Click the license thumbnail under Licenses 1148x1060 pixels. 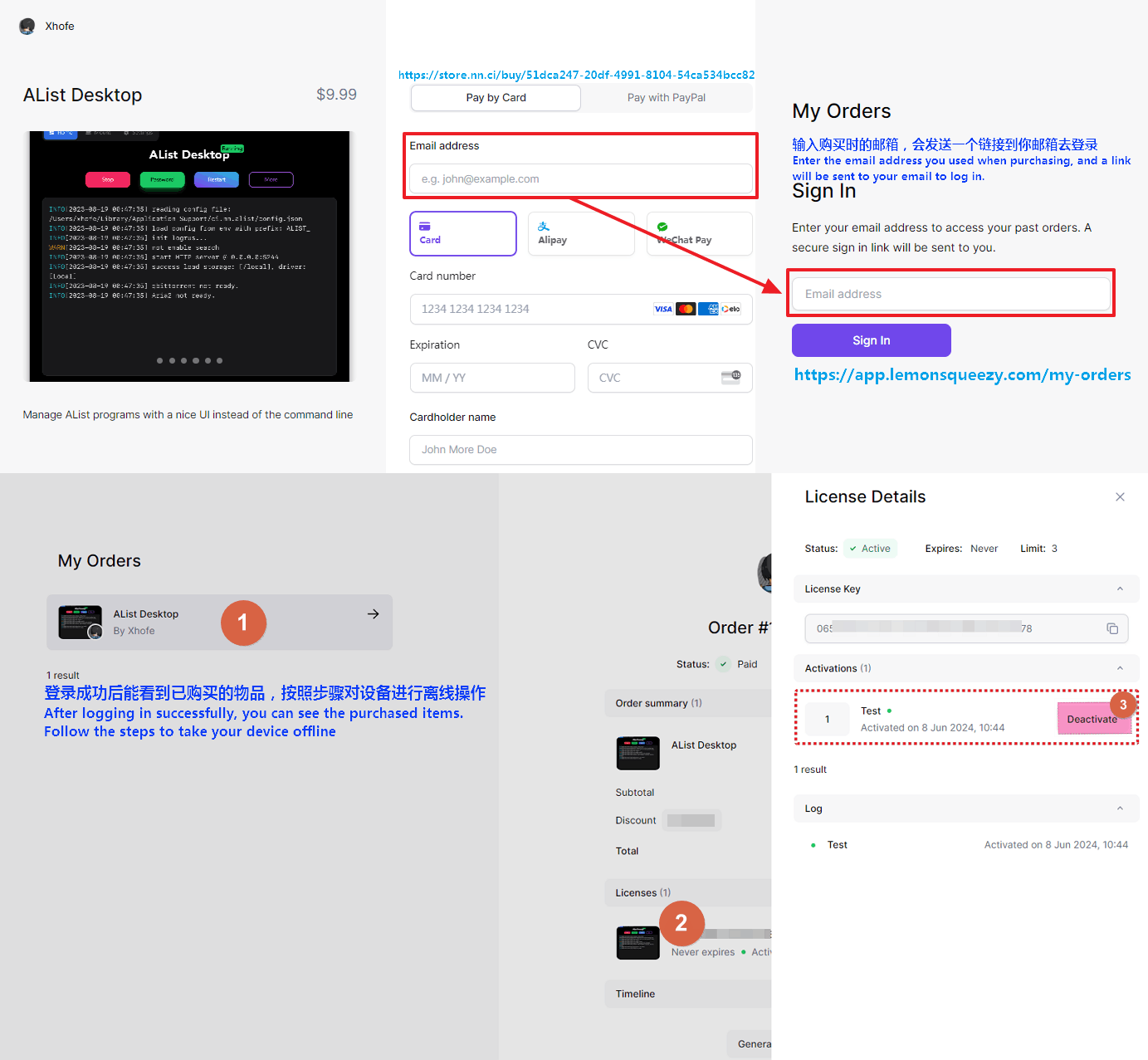click(638, 943)
